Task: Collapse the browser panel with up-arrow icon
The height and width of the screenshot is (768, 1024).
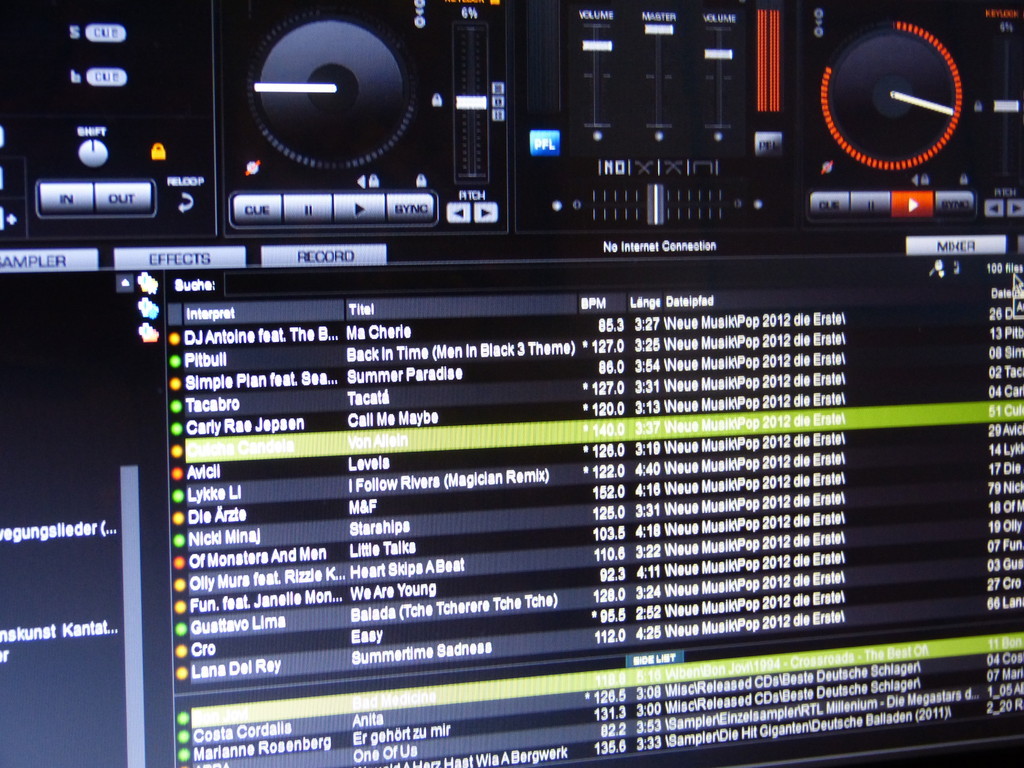Action: (125, 283)
